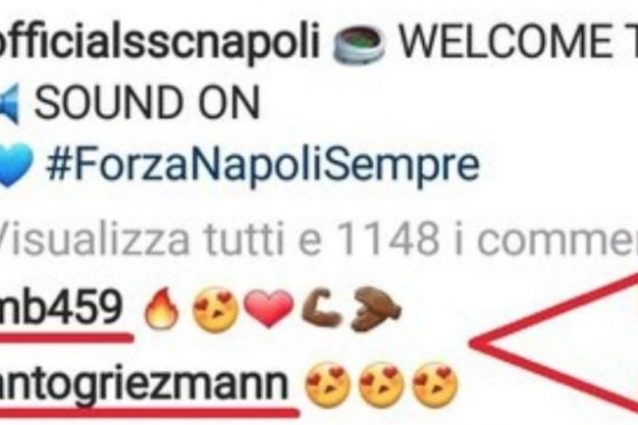Click the red underline beneath antogriezmann
Image resolution: width=638 pixels, height=425 pixels.
[150, 412]
